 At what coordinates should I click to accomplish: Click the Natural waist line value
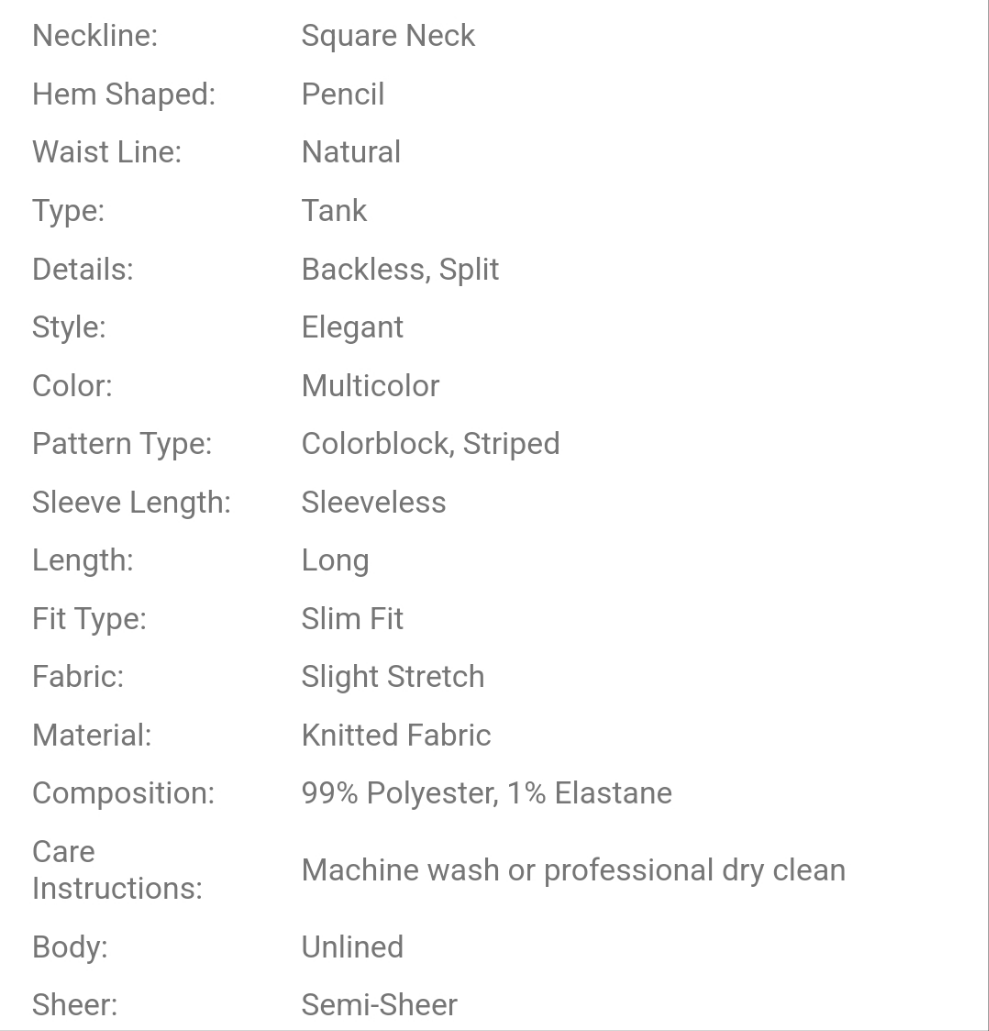click(x=351, y=152)
